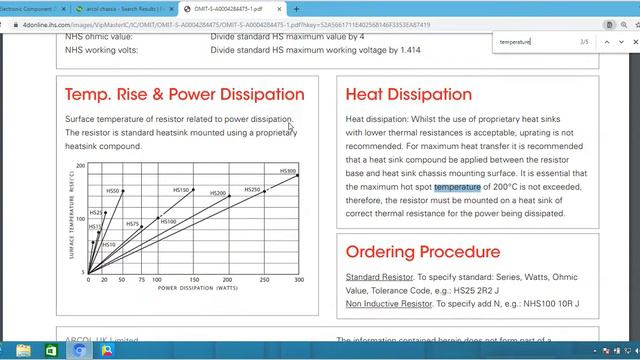Open the photo viewer app on taskbar
The height and width of the screenshot is (360, 640).
(107, 351)
